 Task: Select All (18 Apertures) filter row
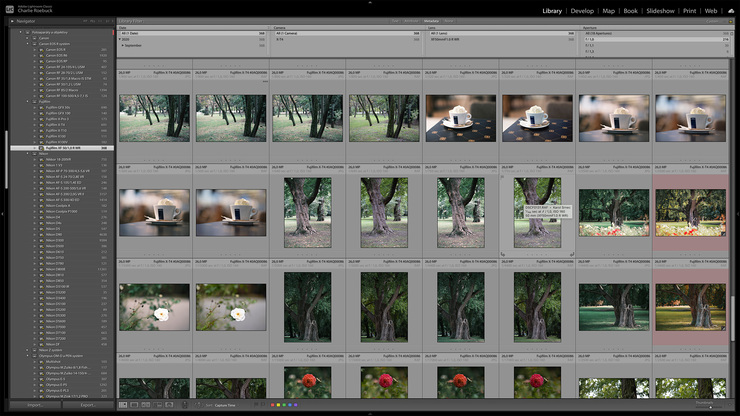(x=655, y=34)
